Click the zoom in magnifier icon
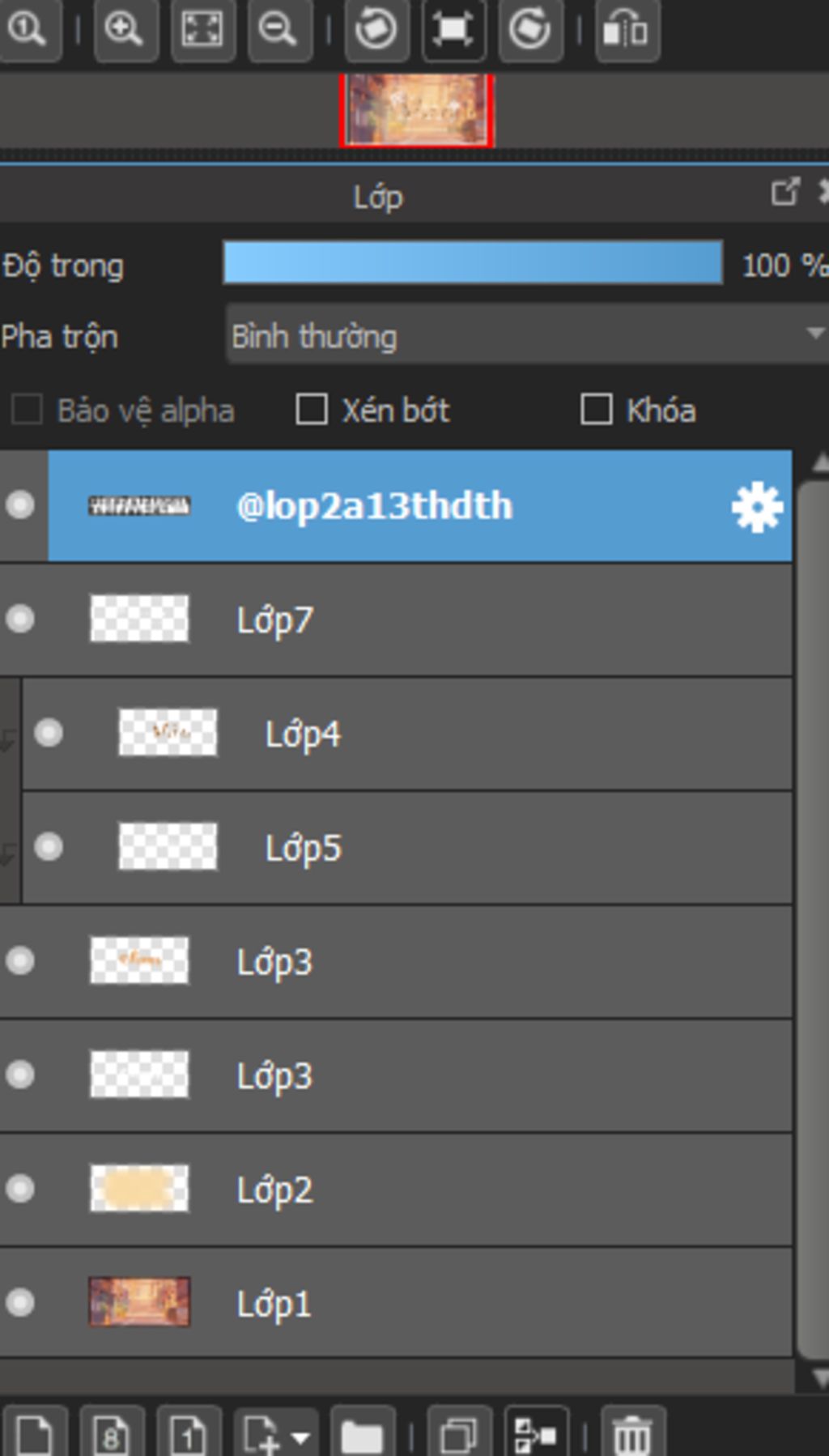The width and height of the screenshot is (829, 1456). point(125,30)
